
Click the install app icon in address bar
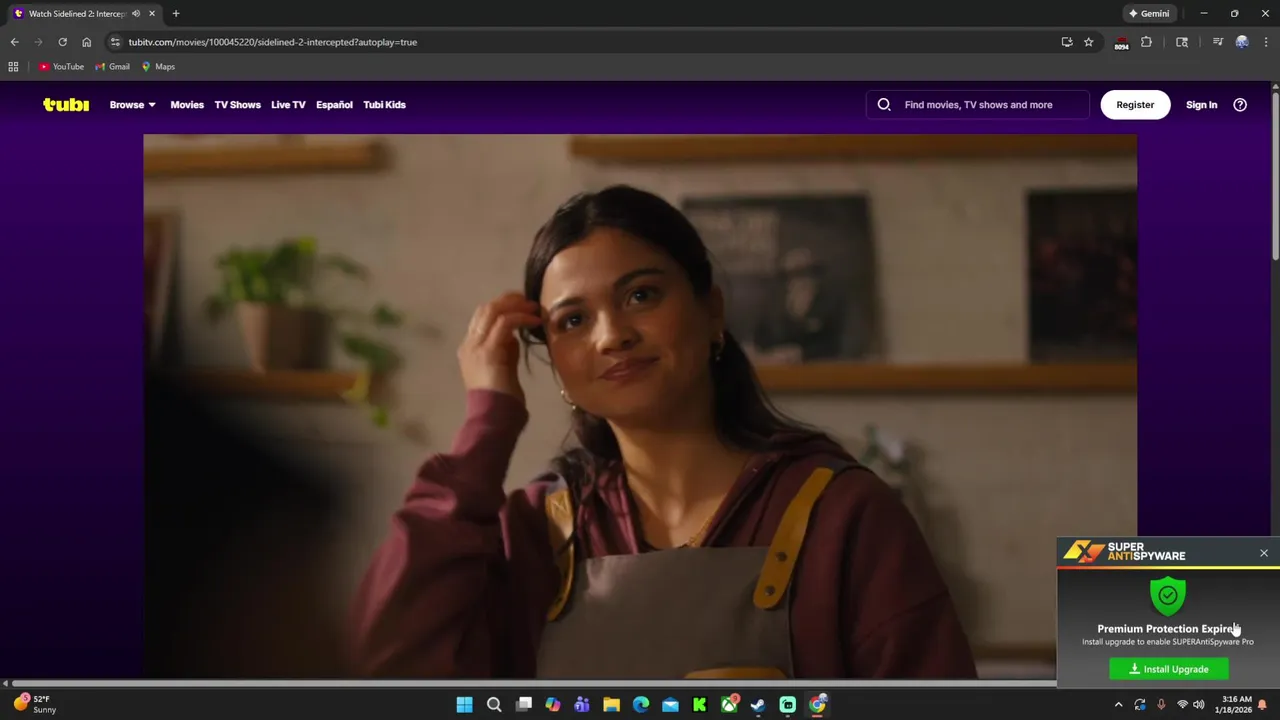pos(1067,42)
